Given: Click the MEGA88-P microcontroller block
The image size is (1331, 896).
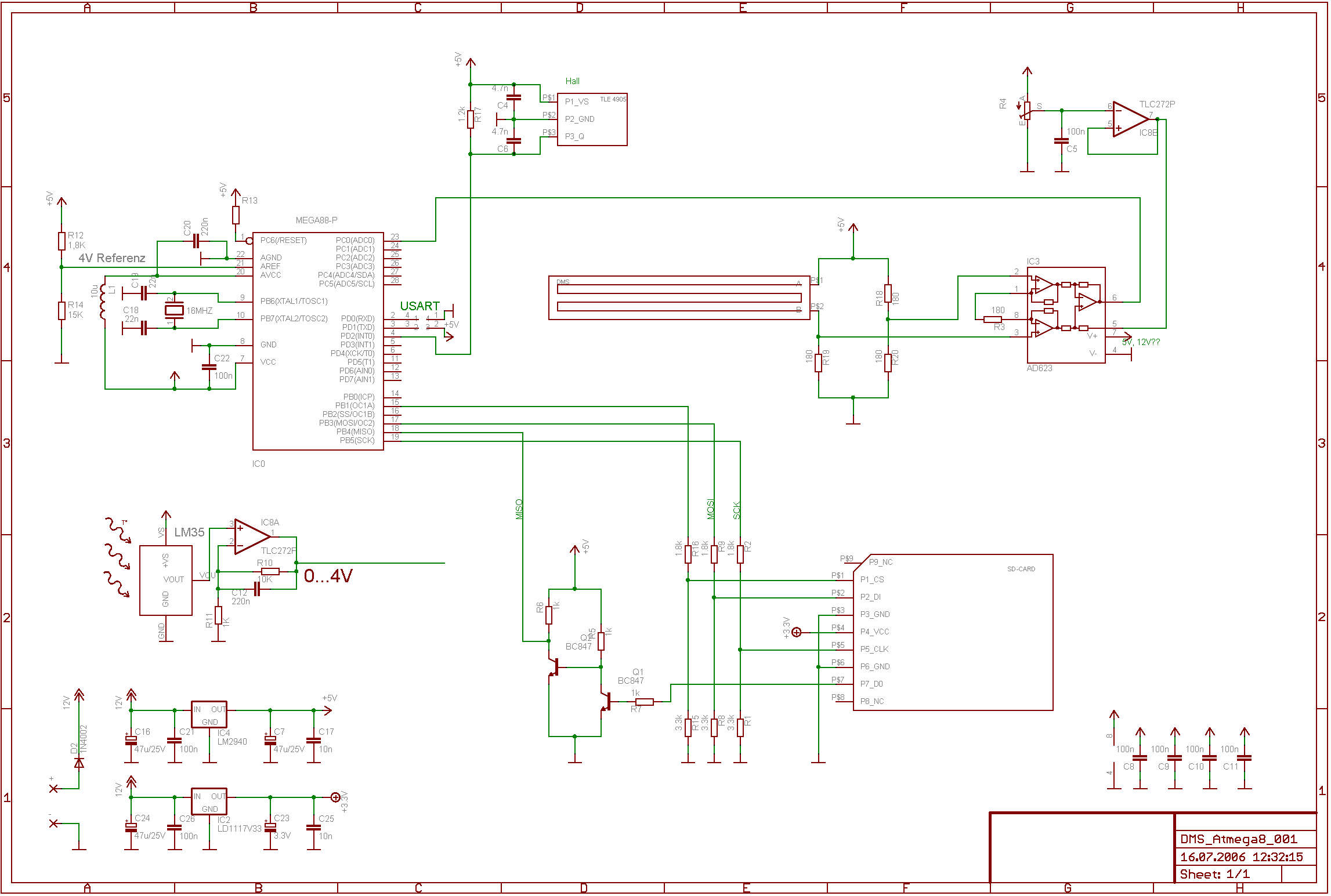Looking at the screenshot, I should (317, 341).
